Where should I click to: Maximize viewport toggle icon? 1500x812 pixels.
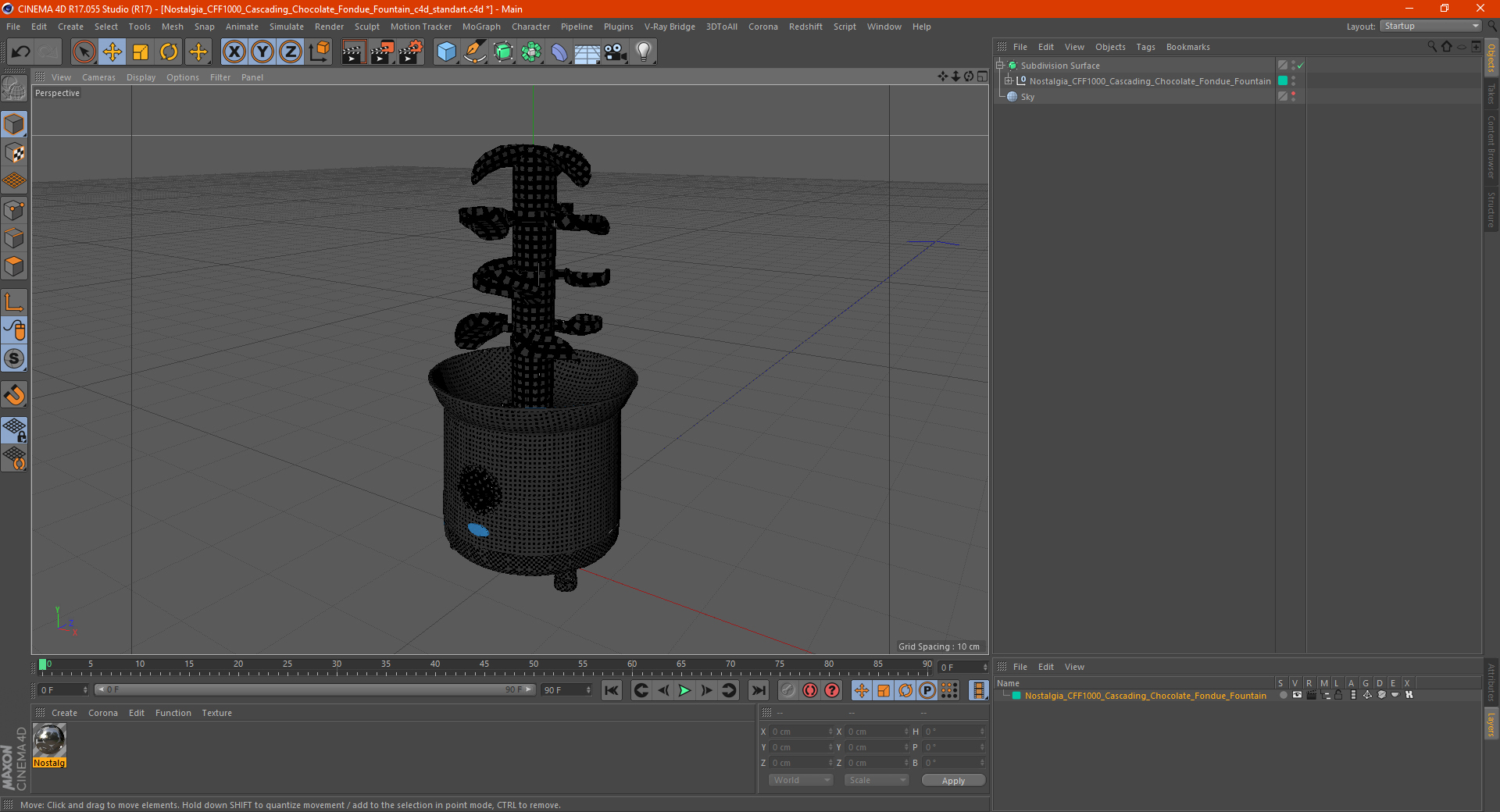(x=982, y=77)
